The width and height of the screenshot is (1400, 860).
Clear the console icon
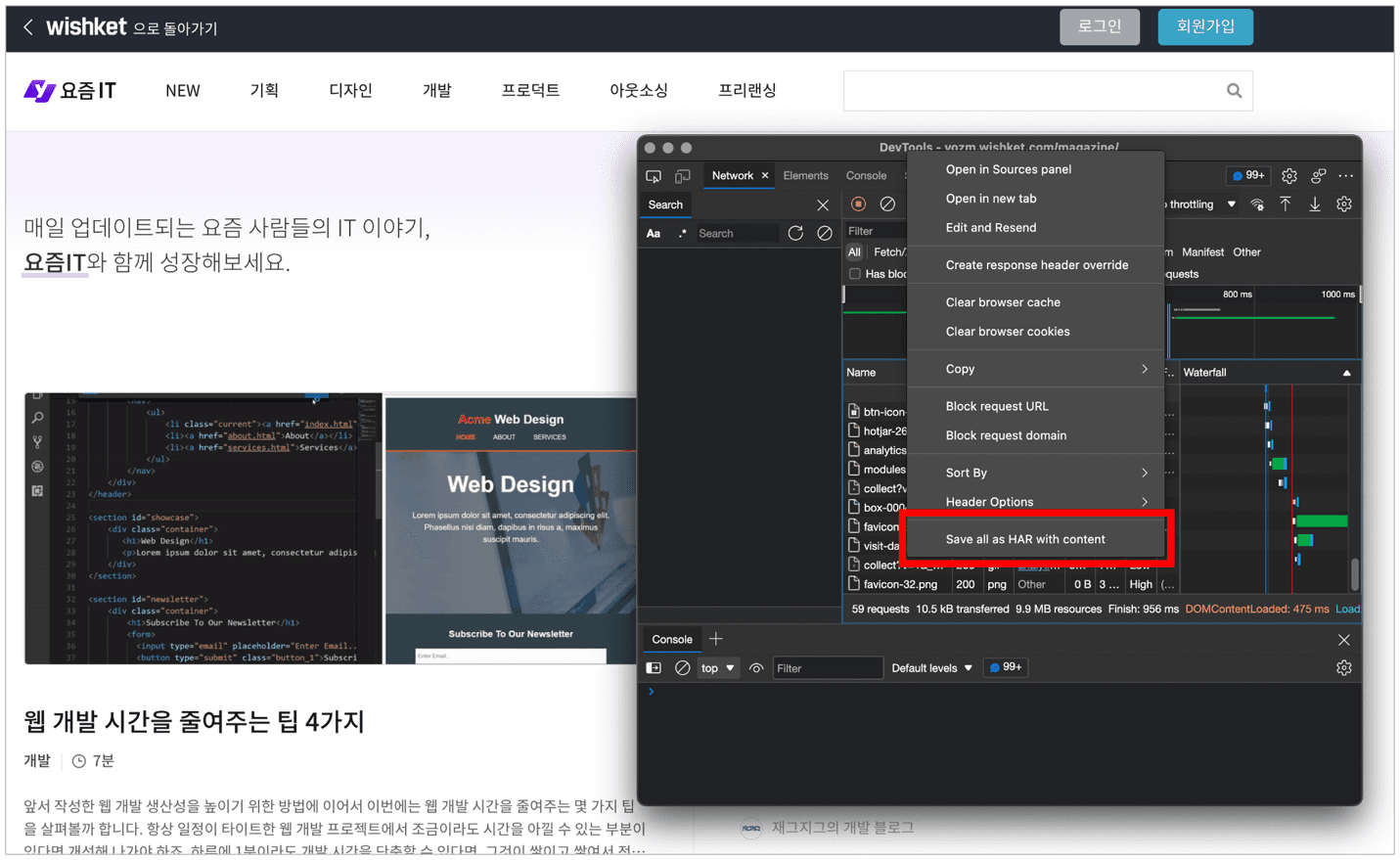(x=683, y=668)
